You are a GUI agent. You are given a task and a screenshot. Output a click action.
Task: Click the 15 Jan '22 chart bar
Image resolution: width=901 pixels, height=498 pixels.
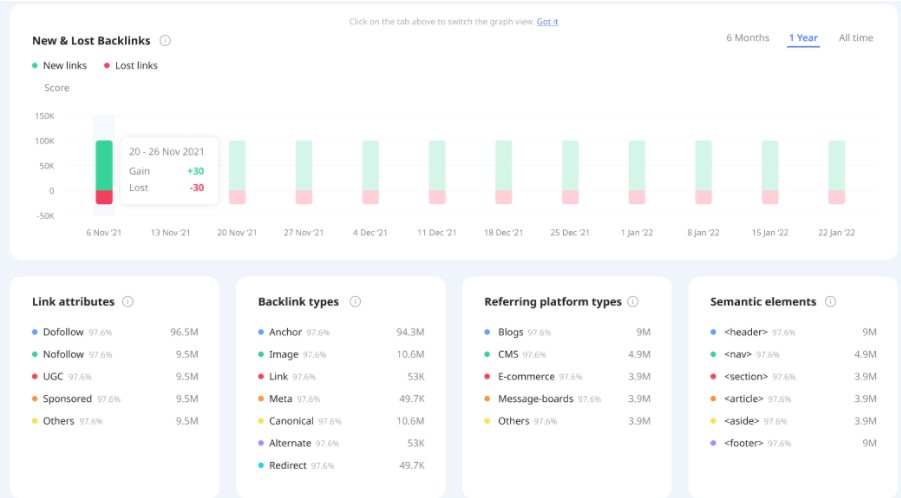coord(770,172)
